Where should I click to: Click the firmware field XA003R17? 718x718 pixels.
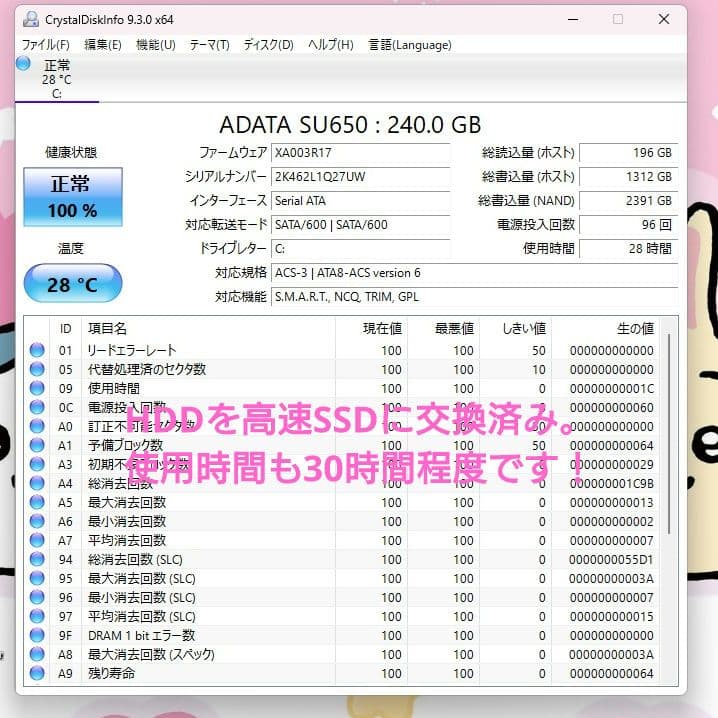[x=361, y=152]
